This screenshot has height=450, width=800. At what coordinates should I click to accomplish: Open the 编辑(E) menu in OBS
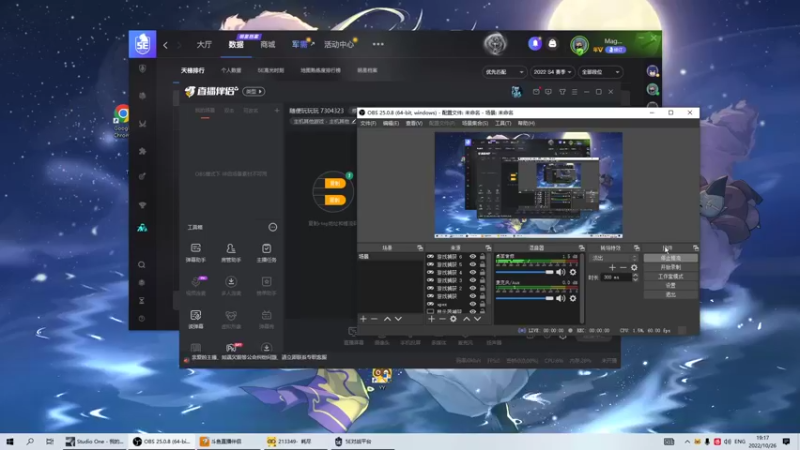391,123
